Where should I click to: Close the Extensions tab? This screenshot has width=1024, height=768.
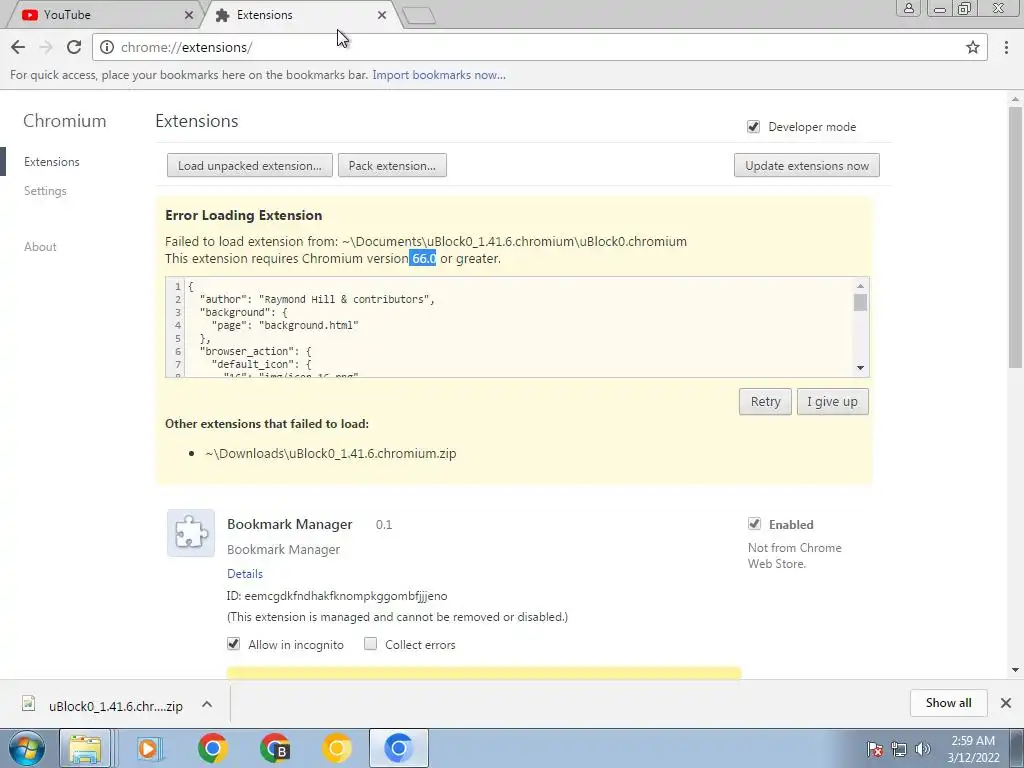pyautogui.click(x=381, y=15)
